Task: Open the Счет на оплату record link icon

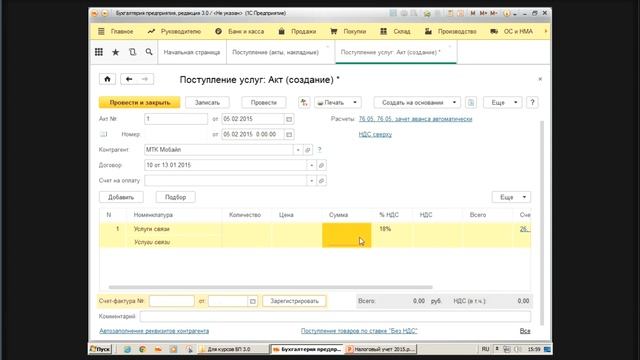Action: [x=322, y=180]
